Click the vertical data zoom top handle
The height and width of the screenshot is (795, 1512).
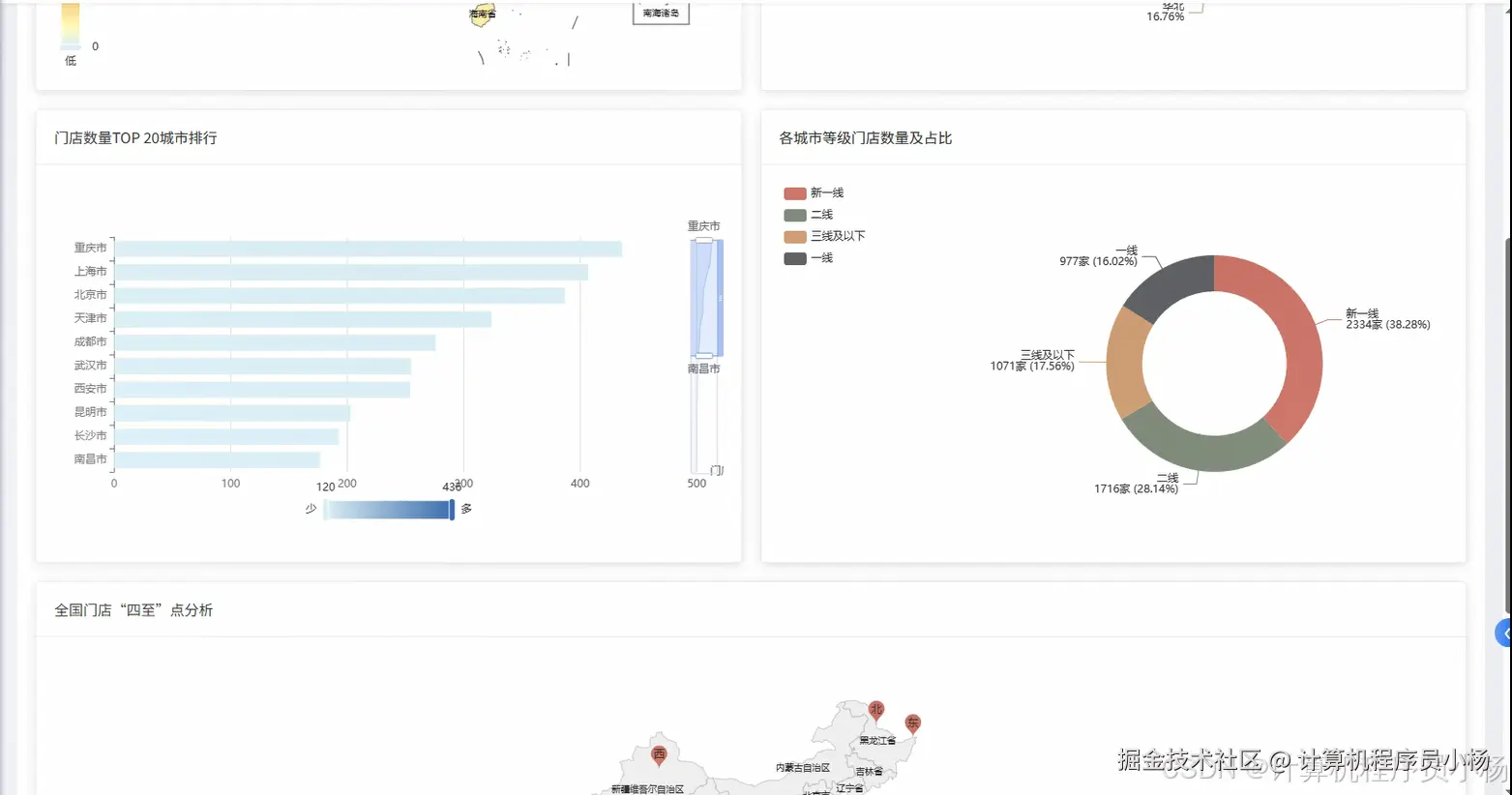[x=704, y=240]
